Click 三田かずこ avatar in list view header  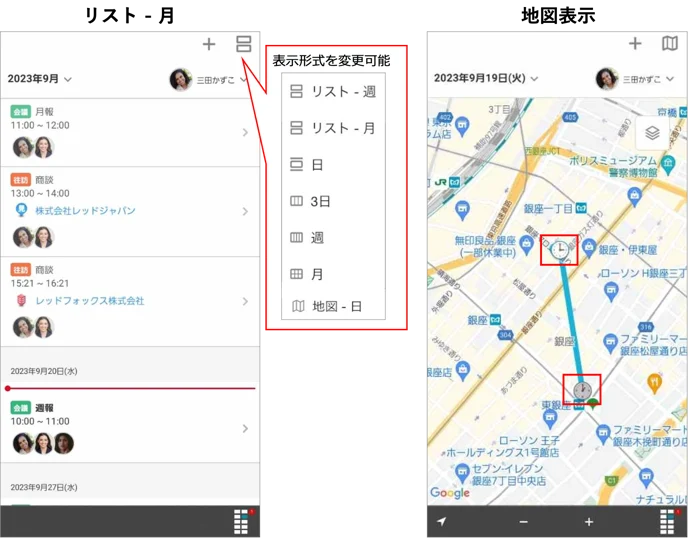coord(181,79)
